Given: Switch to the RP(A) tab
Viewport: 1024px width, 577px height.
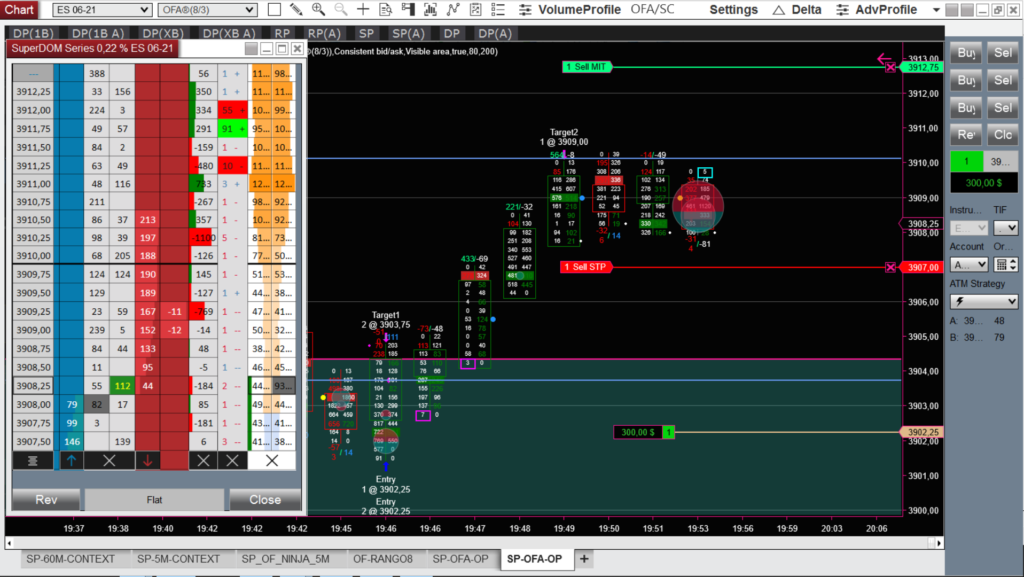Looking at the screenshot, I should pyautogui.click(x=324, y=33).
